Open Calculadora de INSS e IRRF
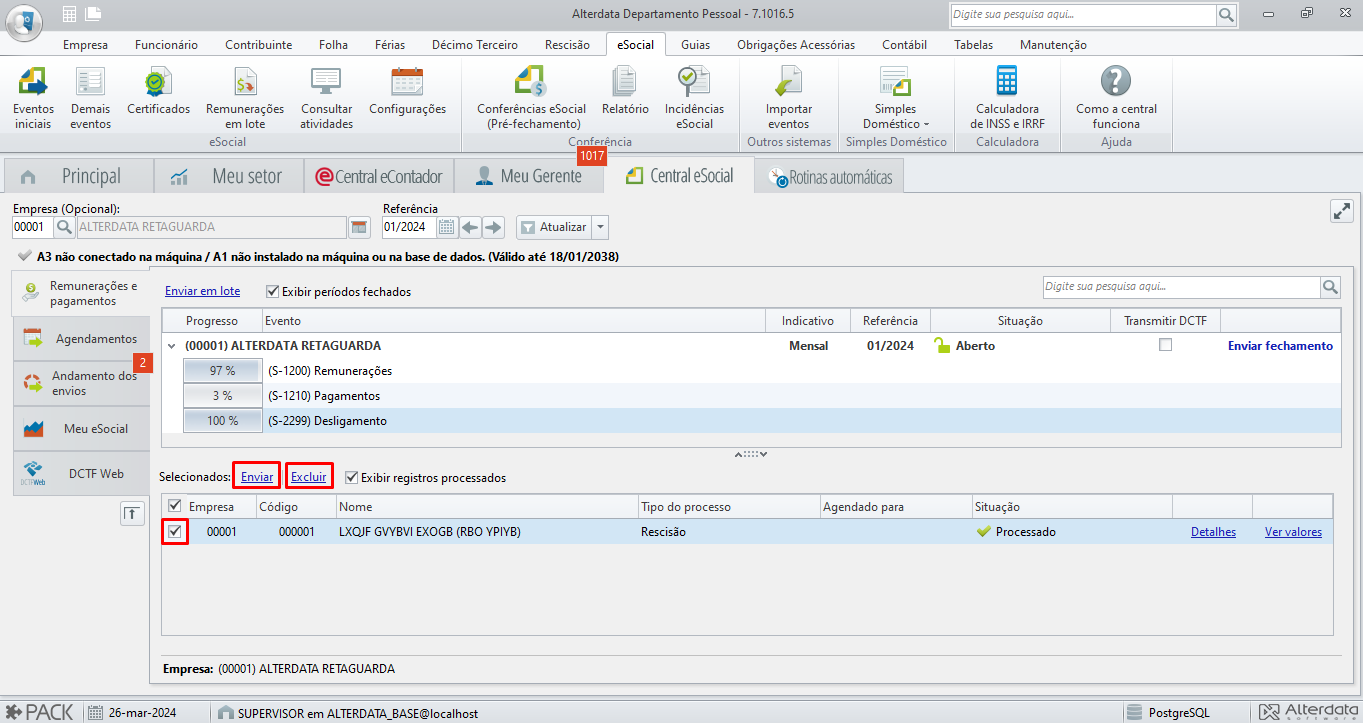The image size is (1363, 723). 1007,97
